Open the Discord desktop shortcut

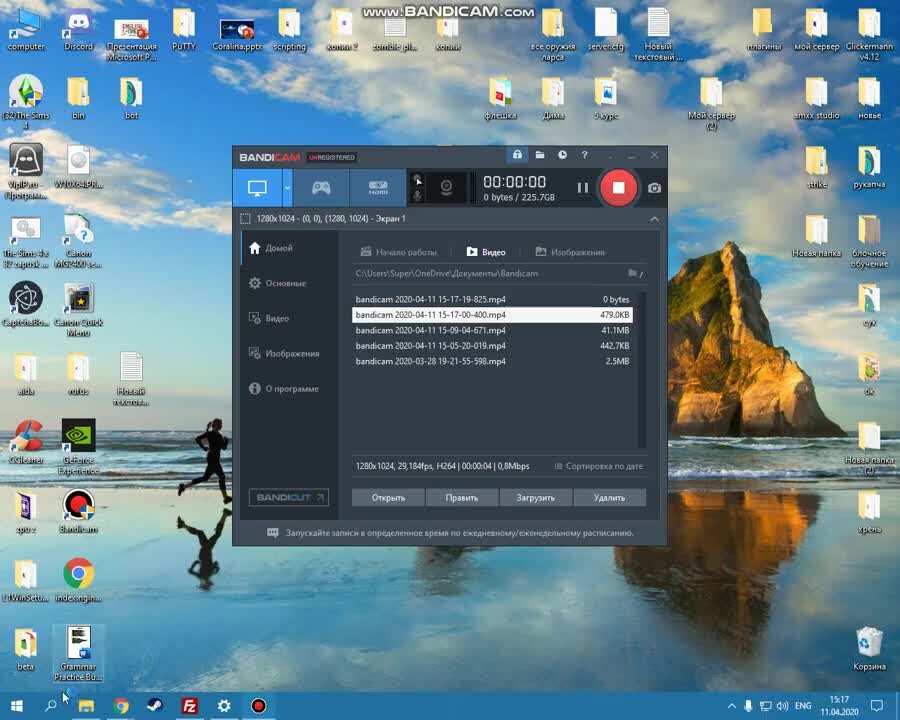pos(79,30)
